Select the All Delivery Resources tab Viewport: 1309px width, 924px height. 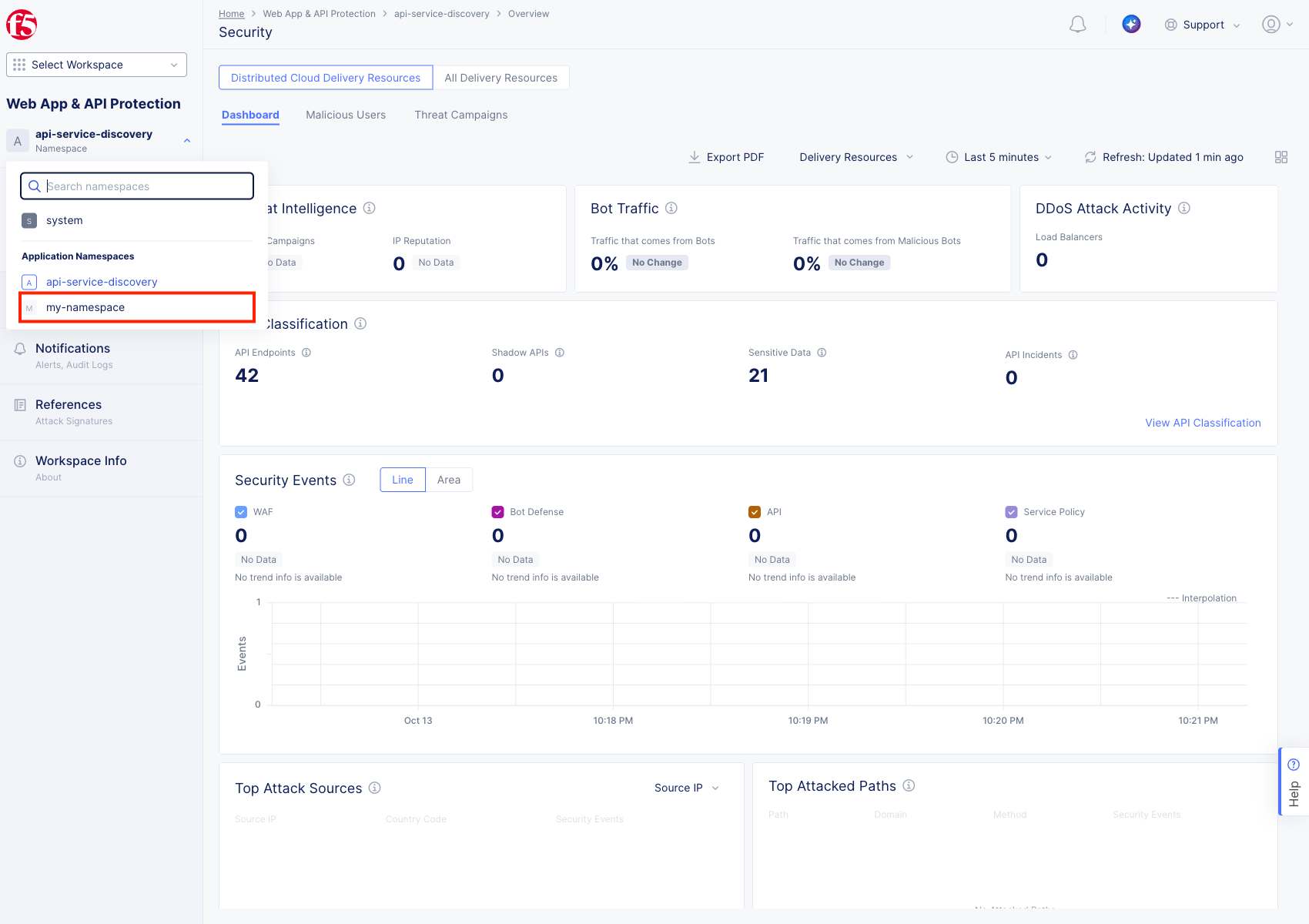(x=501, y=78)
